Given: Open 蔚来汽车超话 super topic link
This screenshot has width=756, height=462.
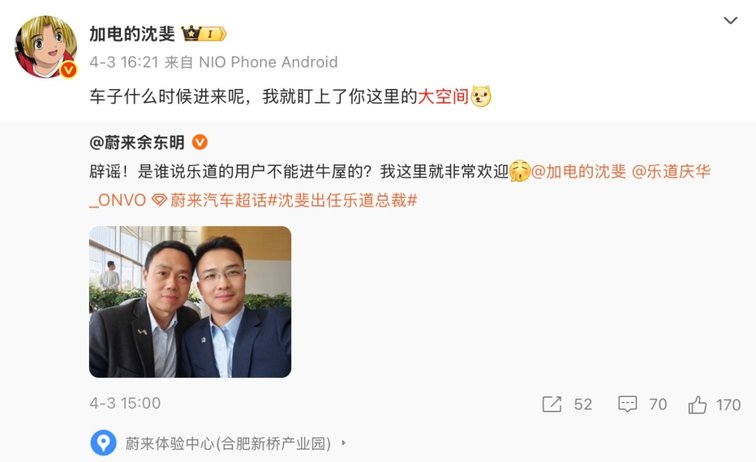Looking at the screenshot, I should click(218, 200).
